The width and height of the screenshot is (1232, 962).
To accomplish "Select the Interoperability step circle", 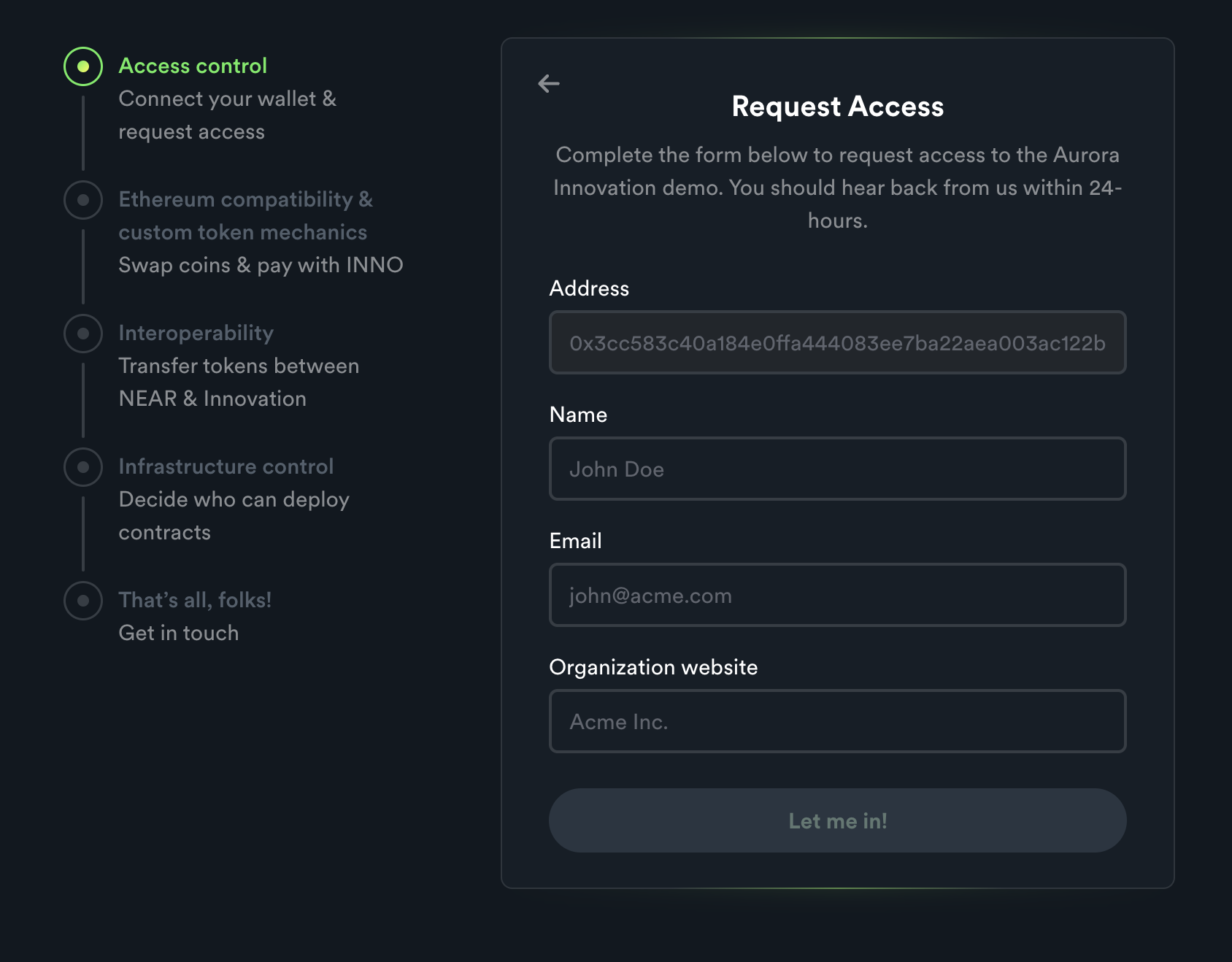I will coord(83,334).
